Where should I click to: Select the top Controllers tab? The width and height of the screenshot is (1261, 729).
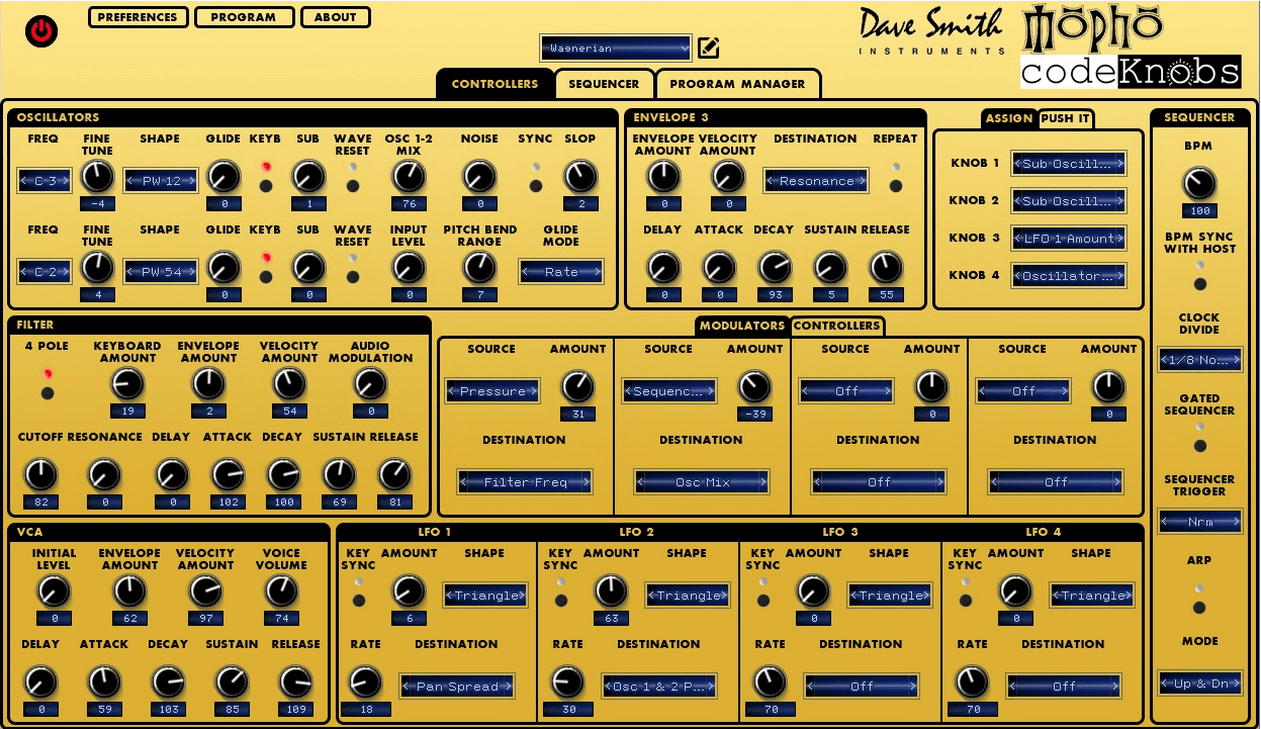point(495,84)
